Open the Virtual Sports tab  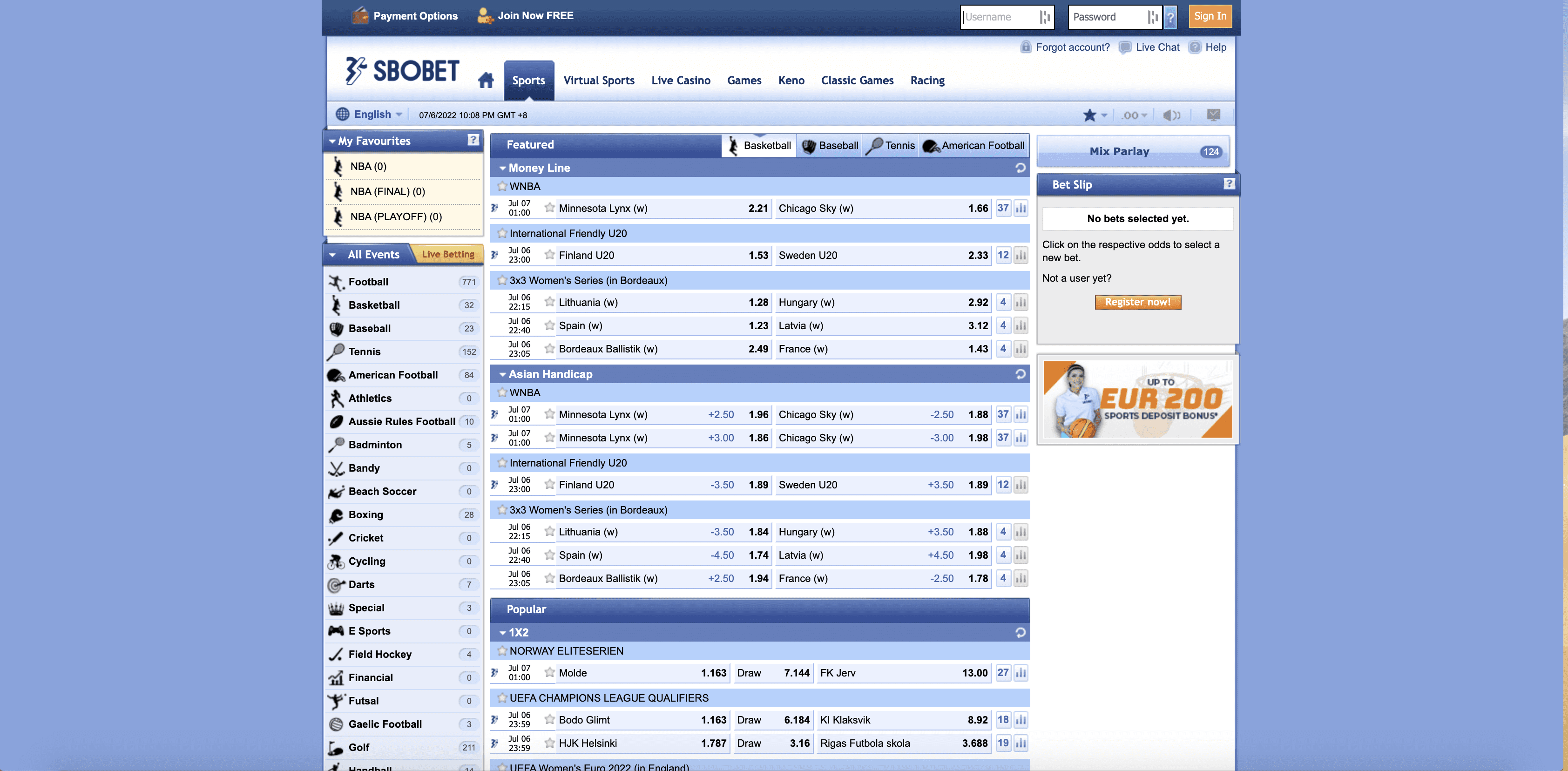click(x=599, y=81)
